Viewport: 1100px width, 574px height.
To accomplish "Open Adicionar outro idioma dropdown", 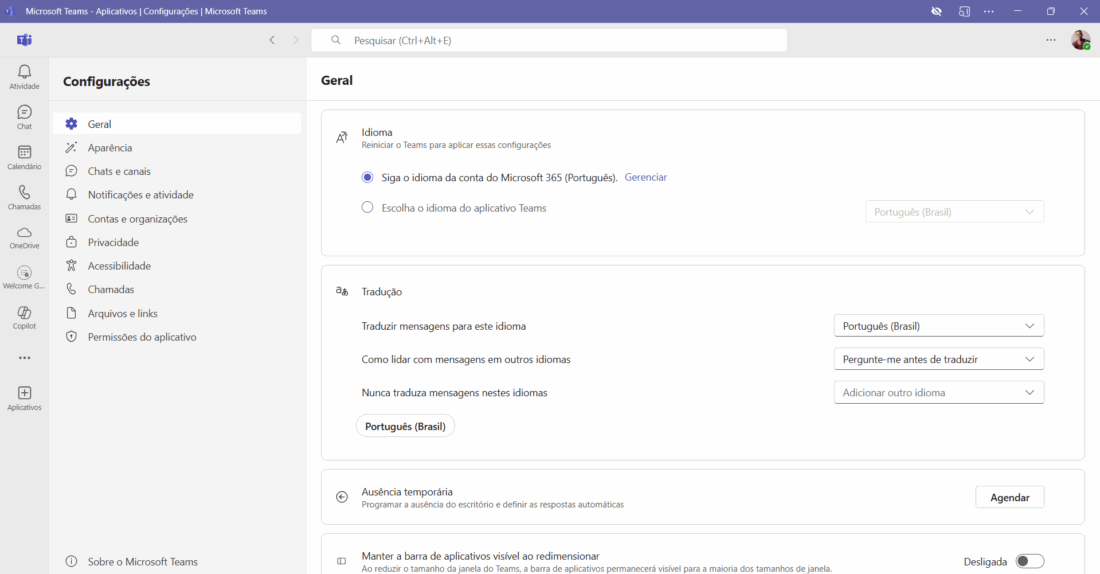I will tap(939, 392).
